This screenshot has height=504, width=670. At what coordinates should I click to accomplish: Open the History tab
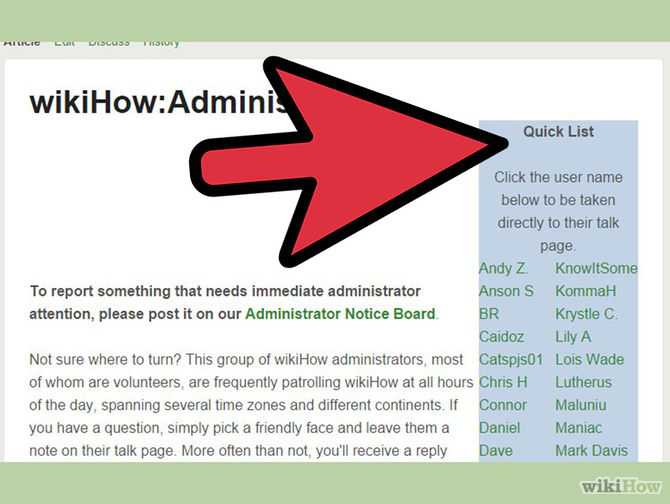pyautogui.click(x=161, y=42)
